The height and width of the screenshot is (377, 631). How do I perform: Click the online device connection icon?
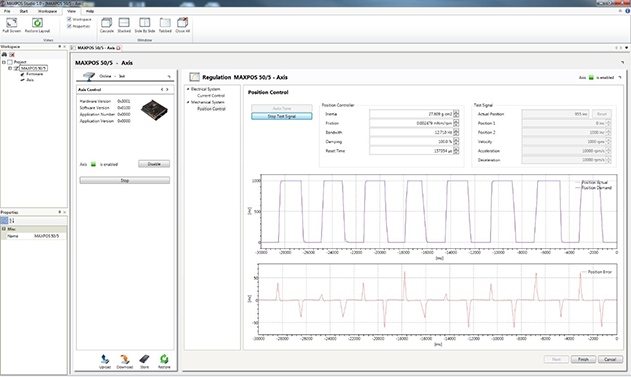89,76
